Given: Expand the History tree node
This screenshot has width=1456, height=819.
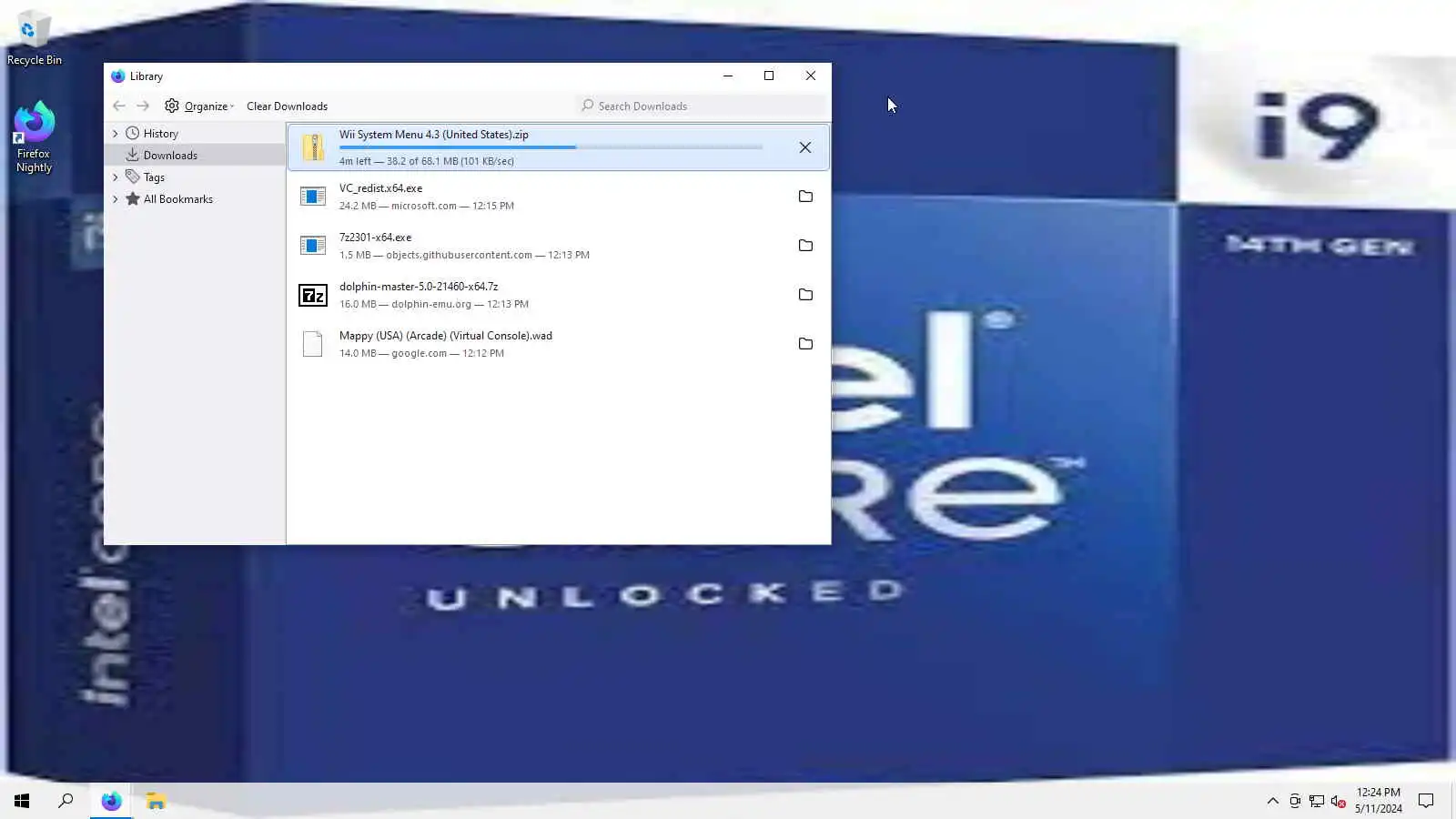Looking at the screenshot, I should tap(116, 134).
